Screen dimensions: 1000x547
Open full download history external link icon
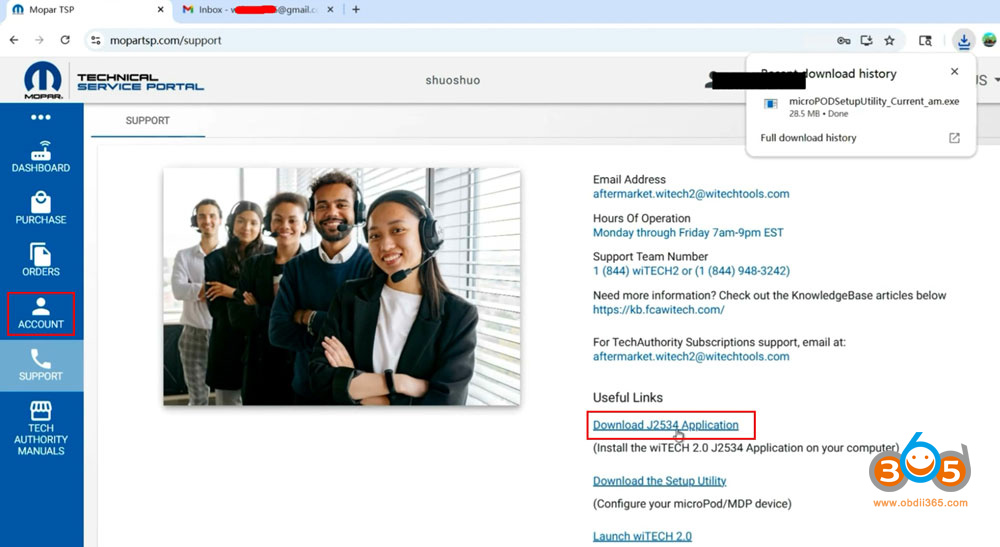tap(954, 138)
